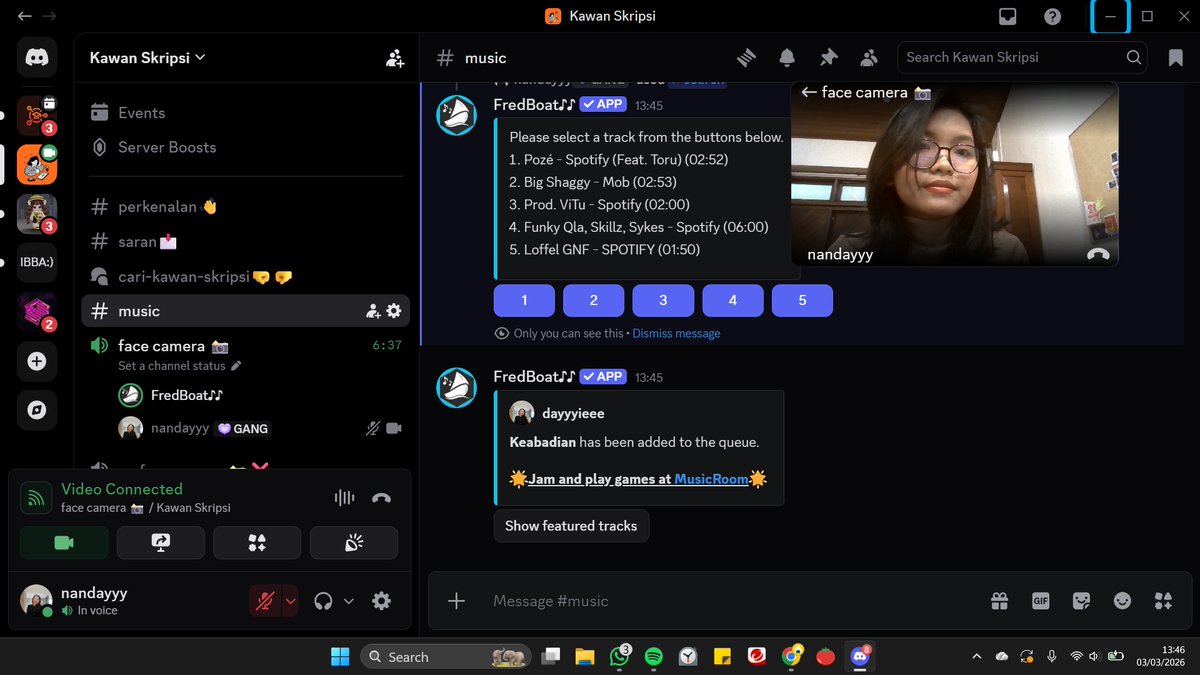Image resolution: width=1200 pixels, height=675 pixels.
Task: Click into the Message #music input field
Action: point(728,601)
